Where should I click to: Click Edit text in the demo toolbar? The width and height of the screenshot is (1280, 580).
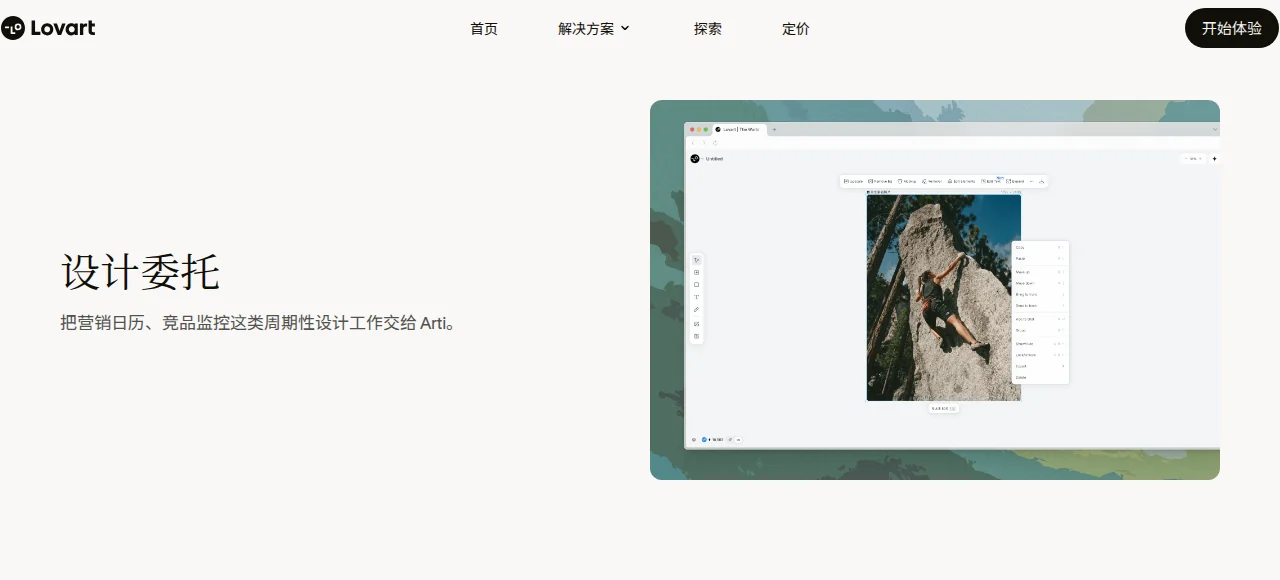coord(991,181)
